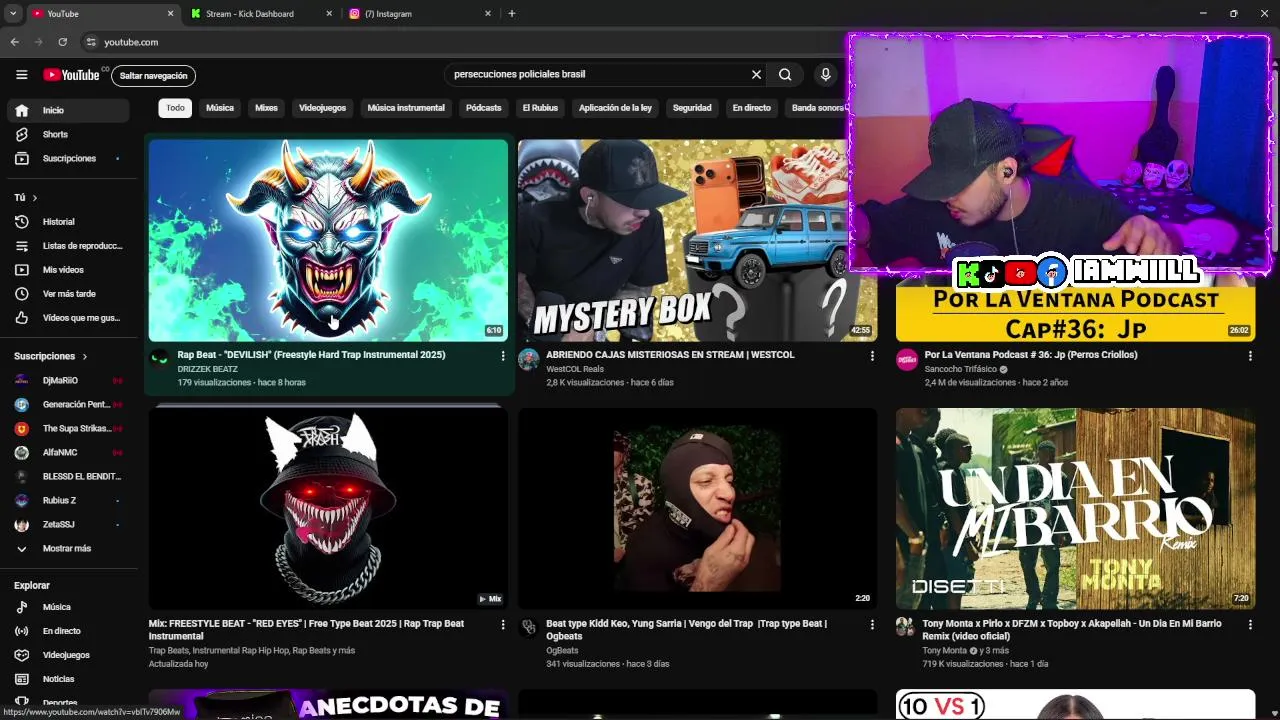Open Música under Explorar
The height and width of the screenshot is (720, 1280).
pyautogui.click(x=68, y=607)
